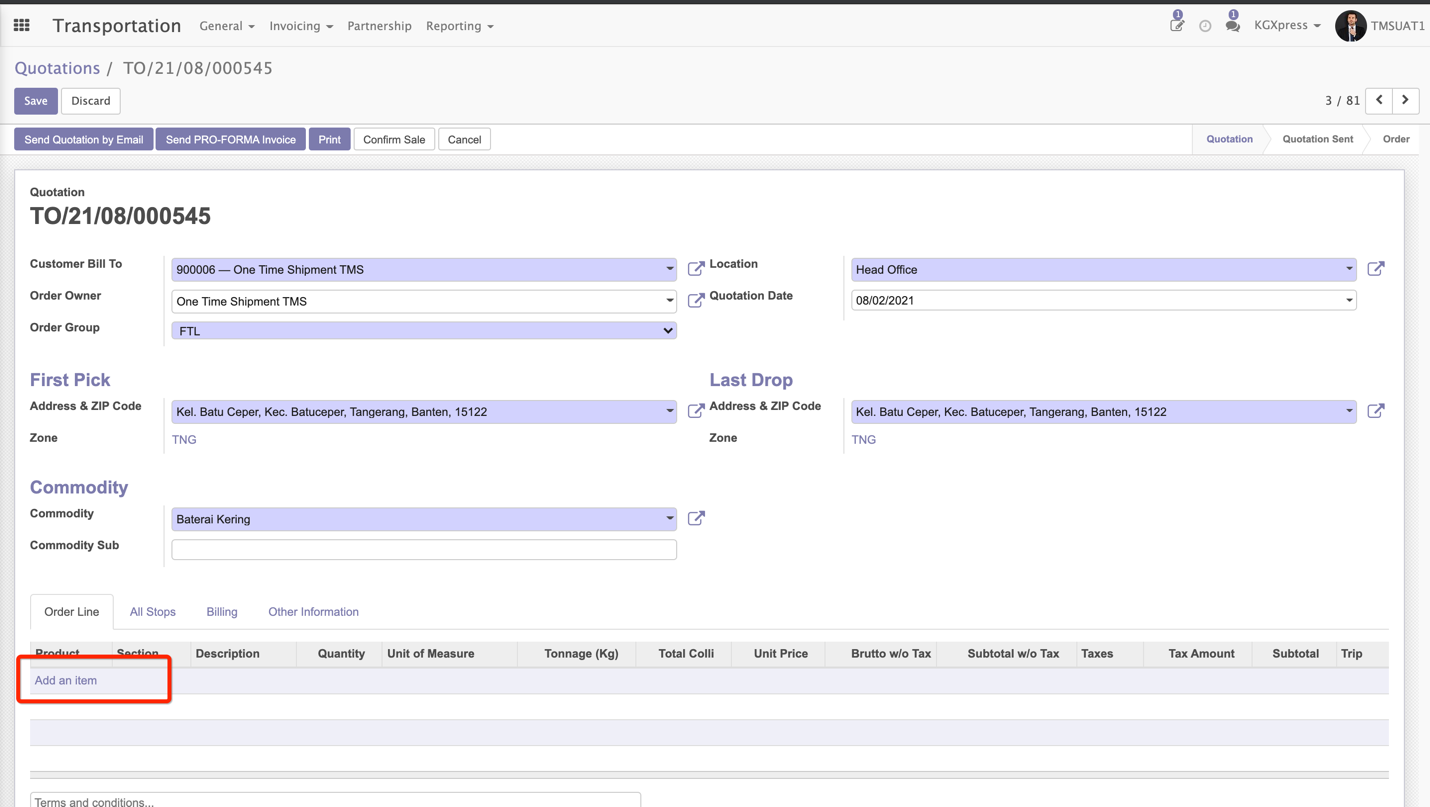The width and height of the screenshot is (1430, 807).
Task: Open Partnership menu
Action: click(x=379, y=26)
